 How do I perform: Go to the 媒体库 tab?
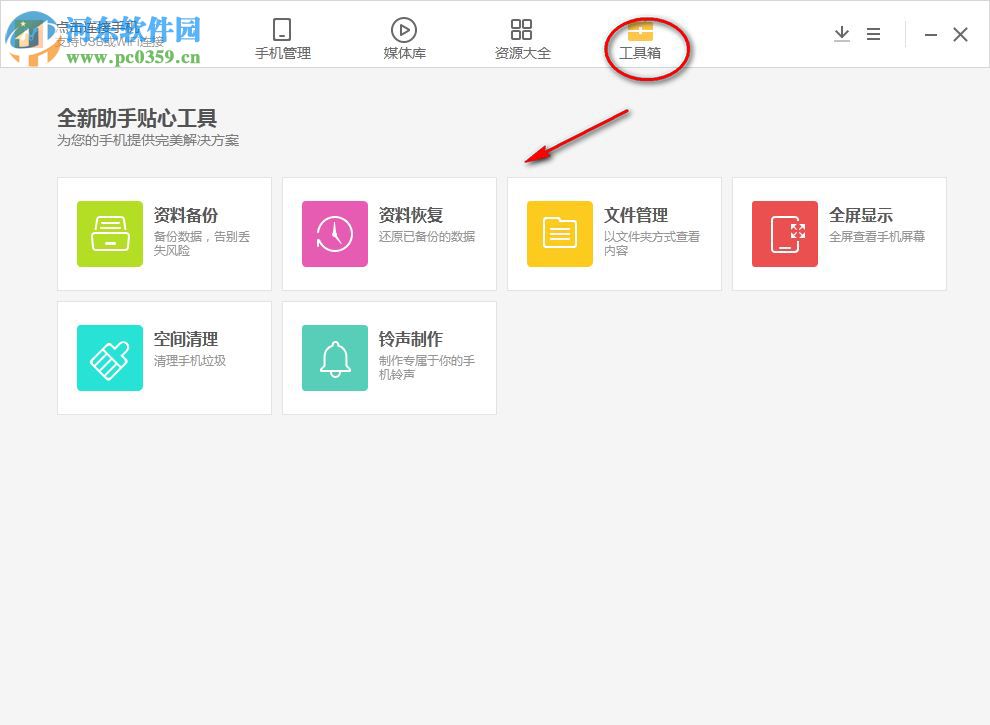pos(404,53)
